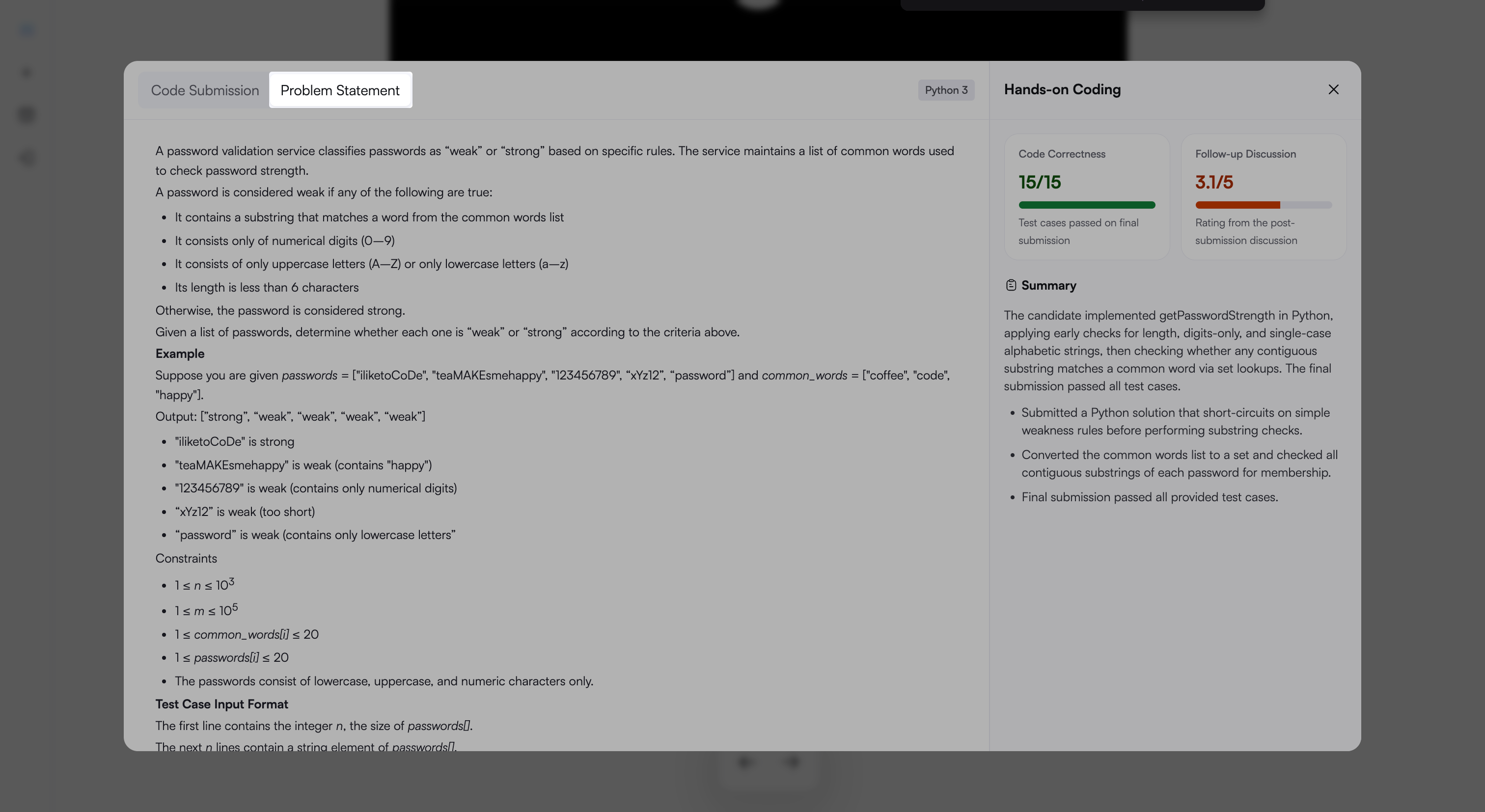Select the Problem Statement tab
Viewport: 1485px width, 812px height.
pyautogui.click(x=340, y=90)
